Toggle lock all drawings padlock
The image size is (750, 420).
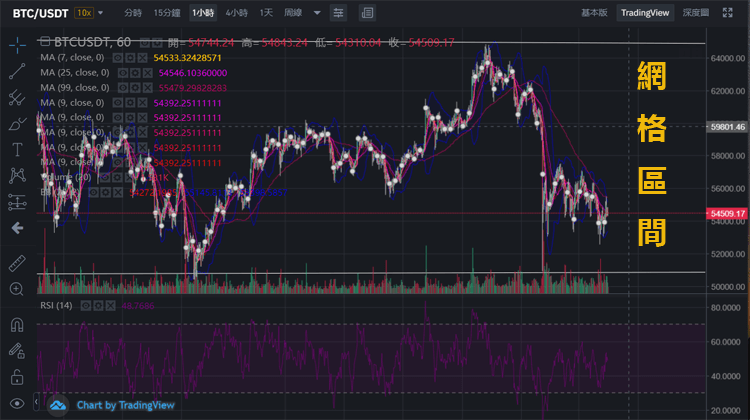pyautogui.click(x=17, y=376)
